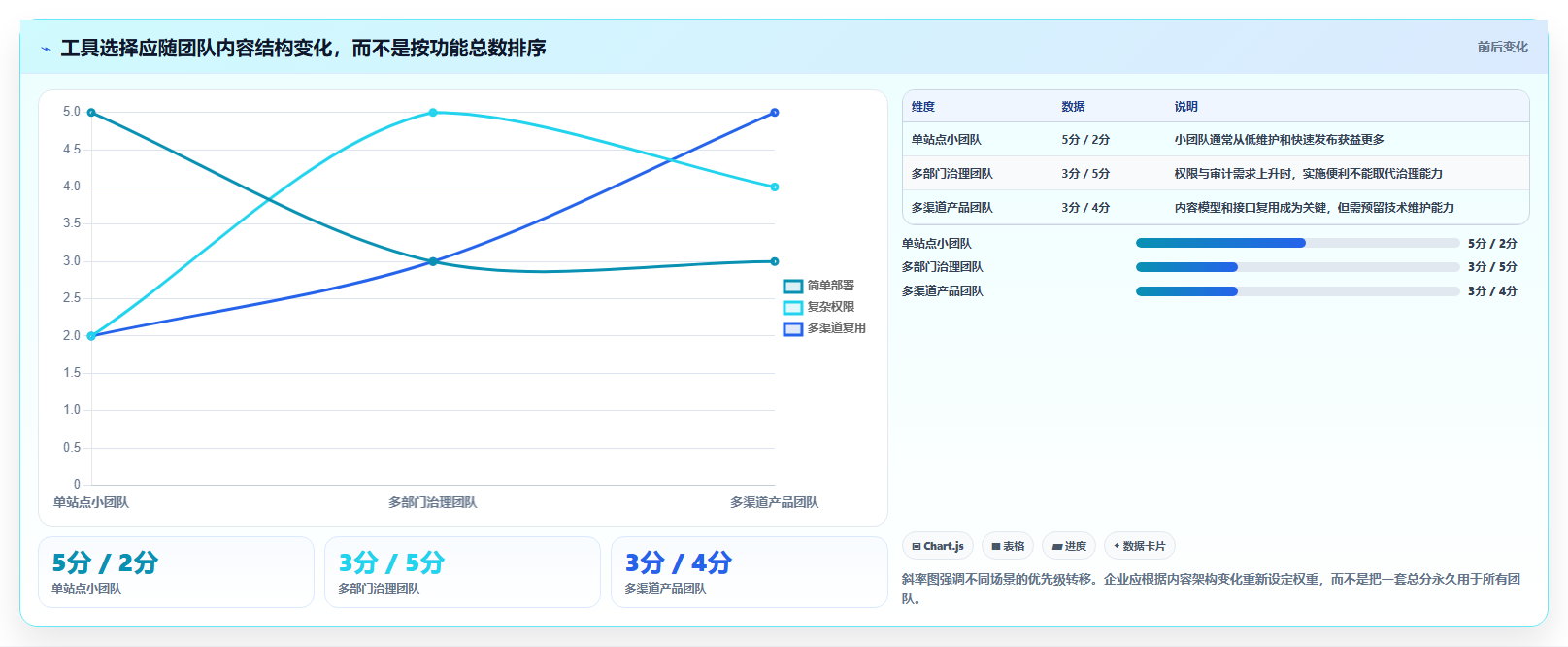Click the 多部门治理团队 label left of its progress bar

tap(943, 267)
